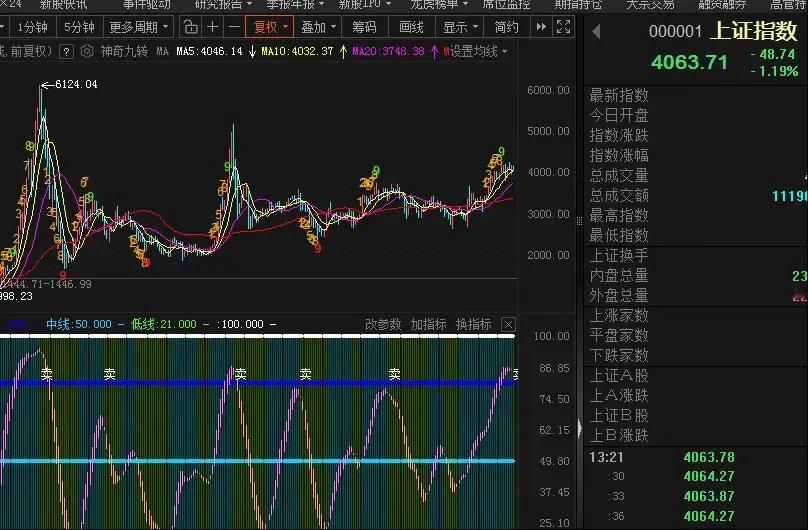Click the 6124.04 peak price label
Viewport: 808px width, 530px height.
click(76, 84)
